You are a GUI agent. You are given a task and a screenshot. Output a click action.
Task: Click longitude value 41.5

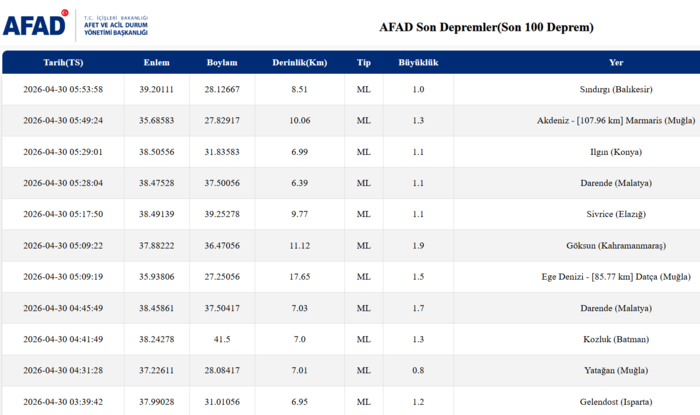click(x=222, y=339)
